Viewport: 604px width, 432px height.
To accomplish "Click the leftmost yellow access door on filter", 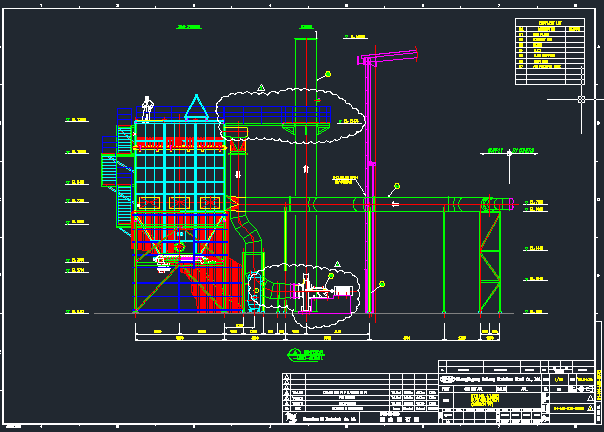I will pyautogui.click(x=149, y=203).
